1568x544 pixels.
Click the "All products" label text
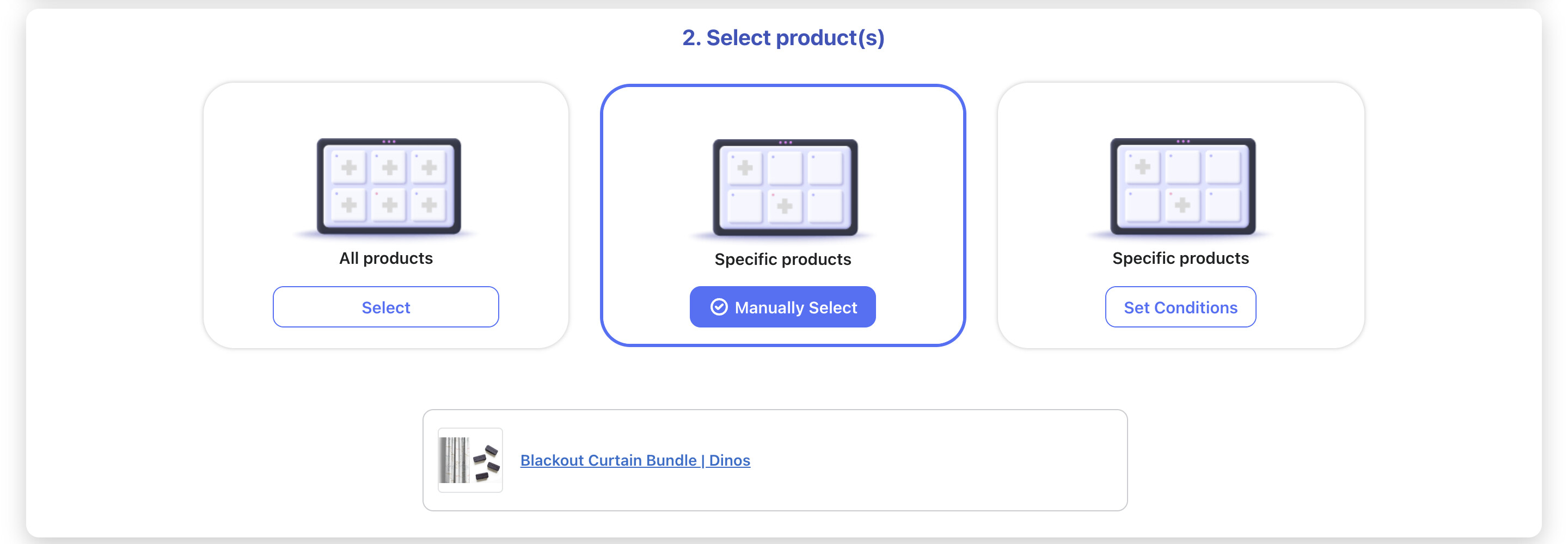pos(386,258)
